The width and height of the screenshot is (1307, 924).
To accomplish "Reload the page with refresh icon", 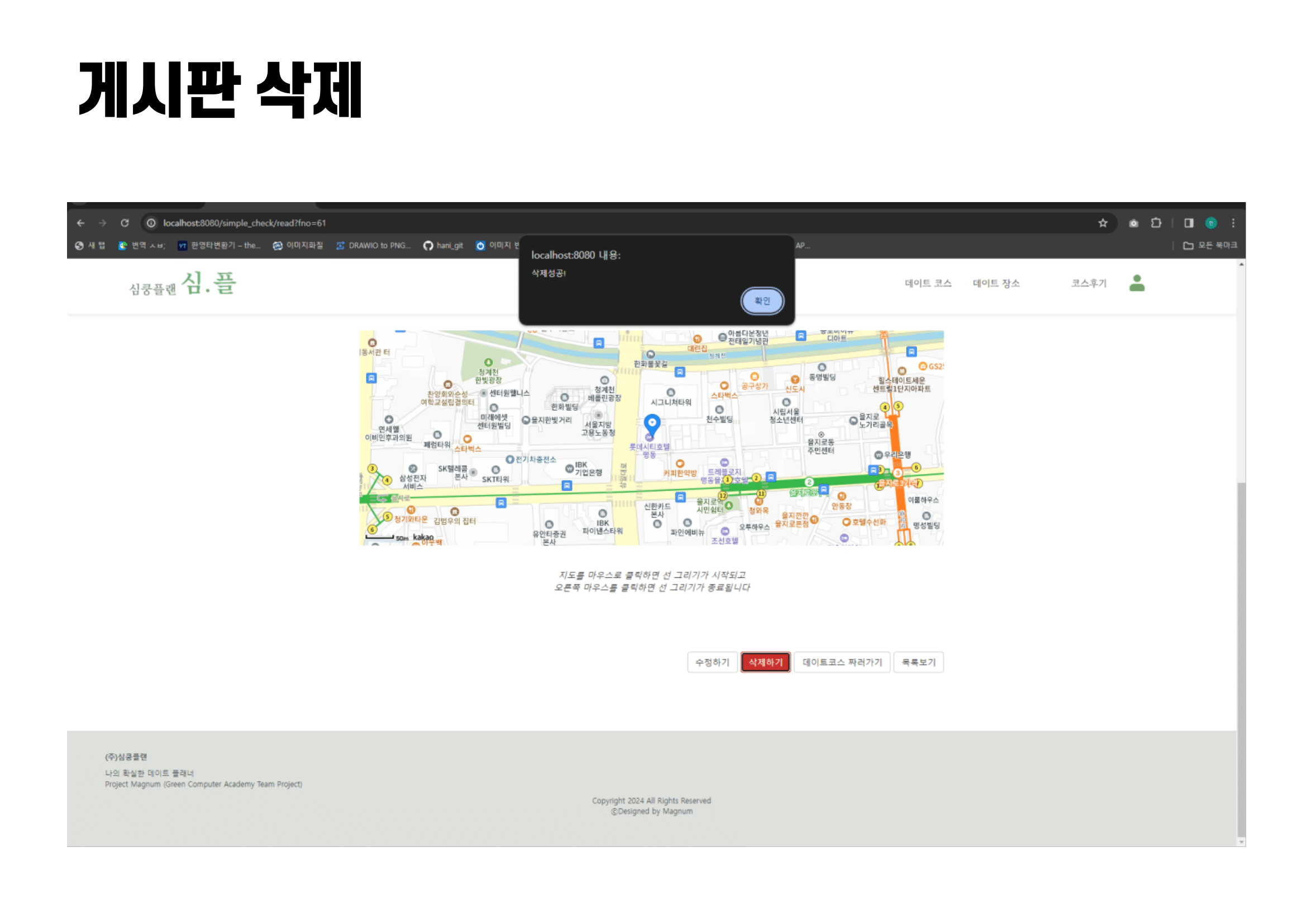I will 125,223.
